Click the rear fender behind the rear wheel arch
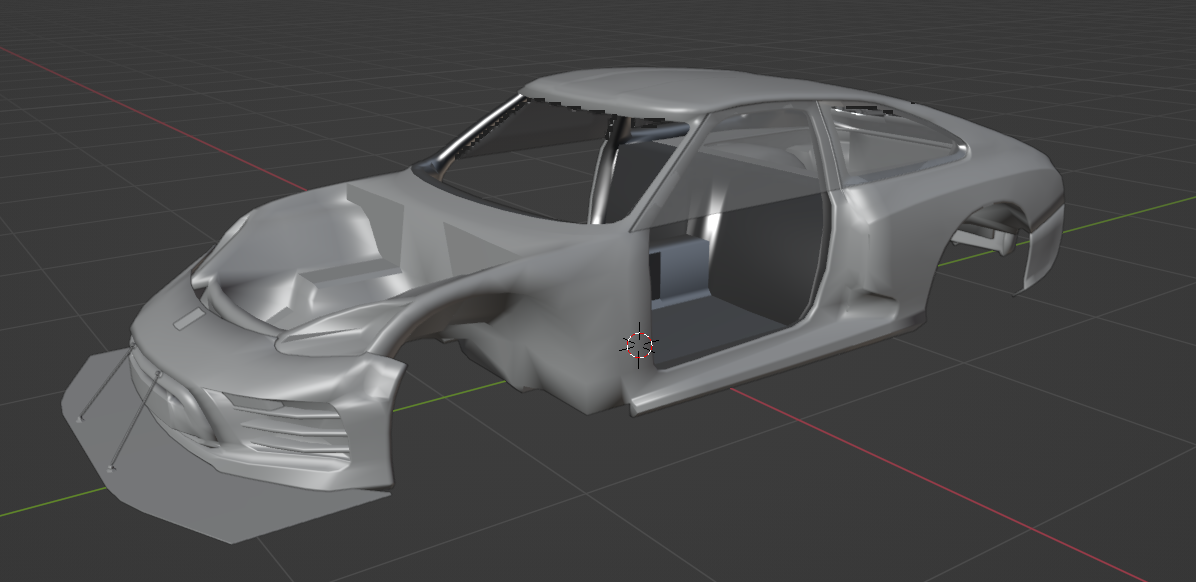Viewport: 1196px width, 582px height. pos(1045,246)
